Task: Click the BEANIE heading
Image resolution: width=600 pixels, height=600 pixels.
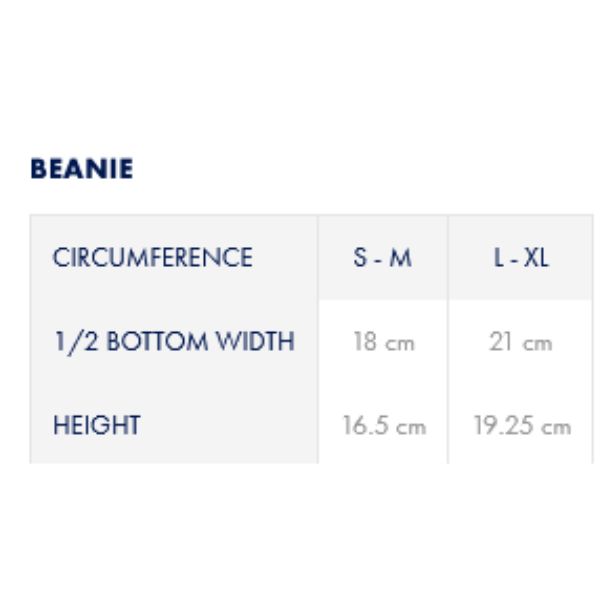Action: 81,169
